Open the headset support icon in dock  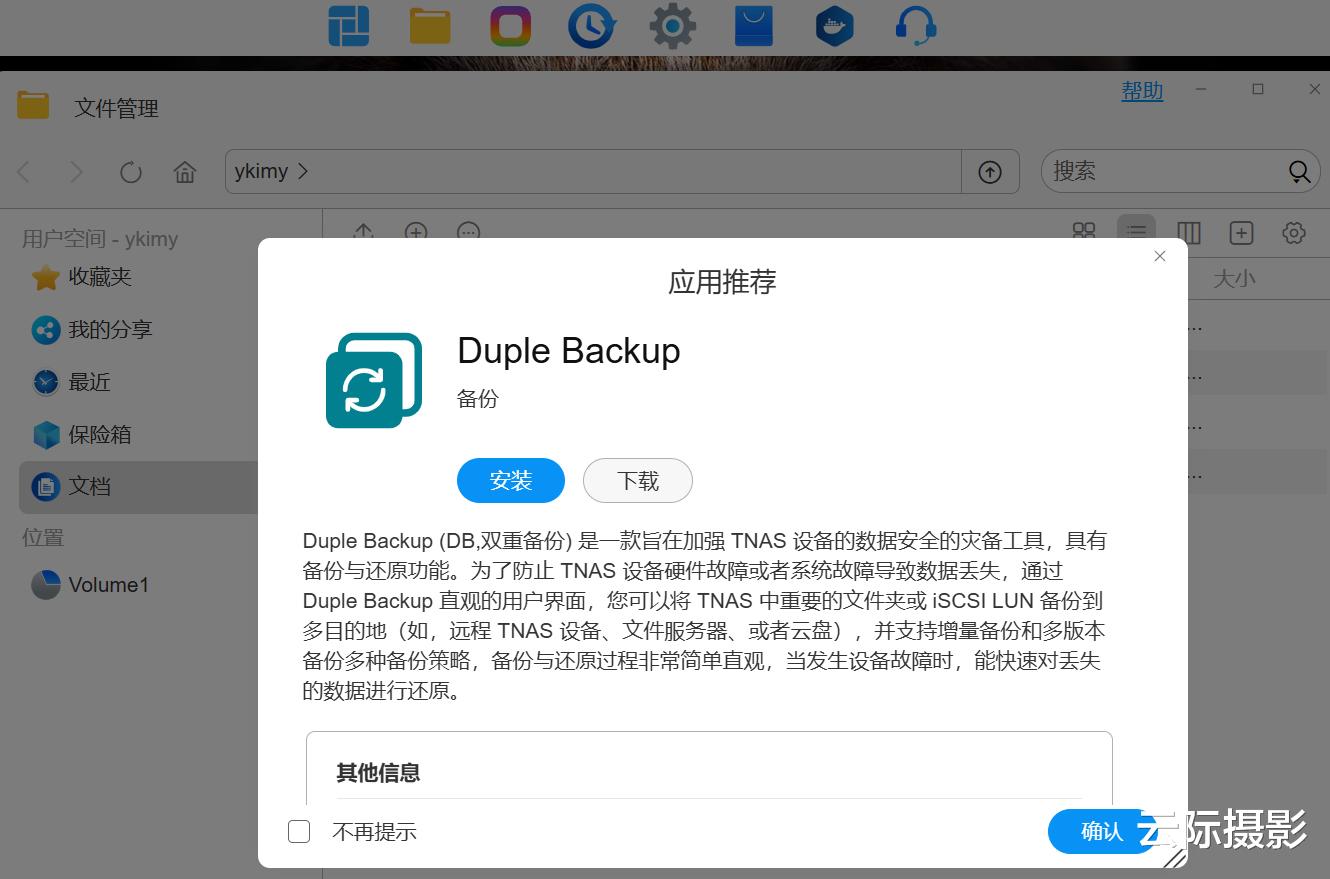click(916, 26)
